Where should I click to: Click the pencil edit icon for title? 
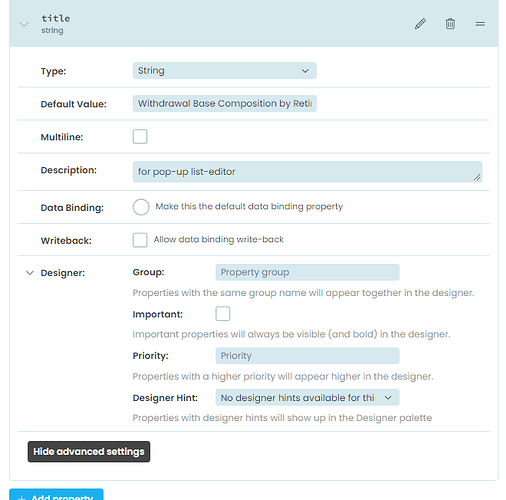[x=420, y=24]
